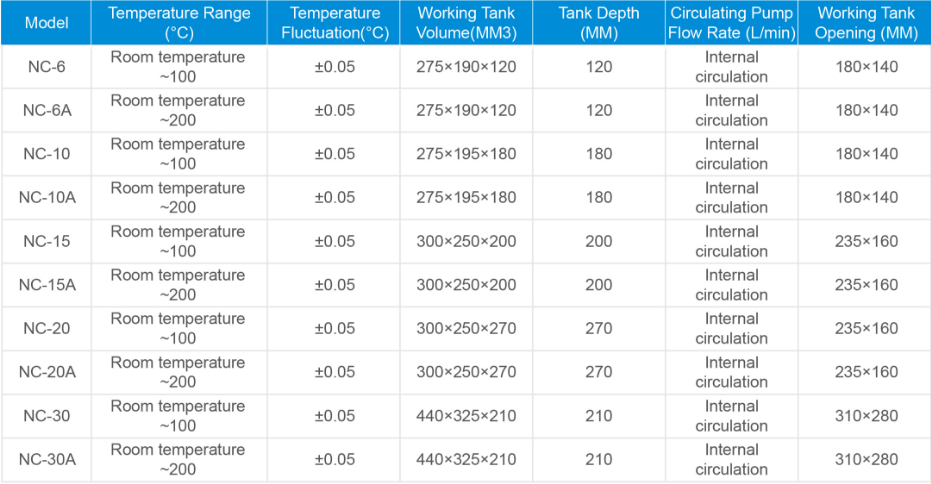This screenshot has height=484, width=931.
Task: Select the NC-6 model cell
Action: click(46, 67)
